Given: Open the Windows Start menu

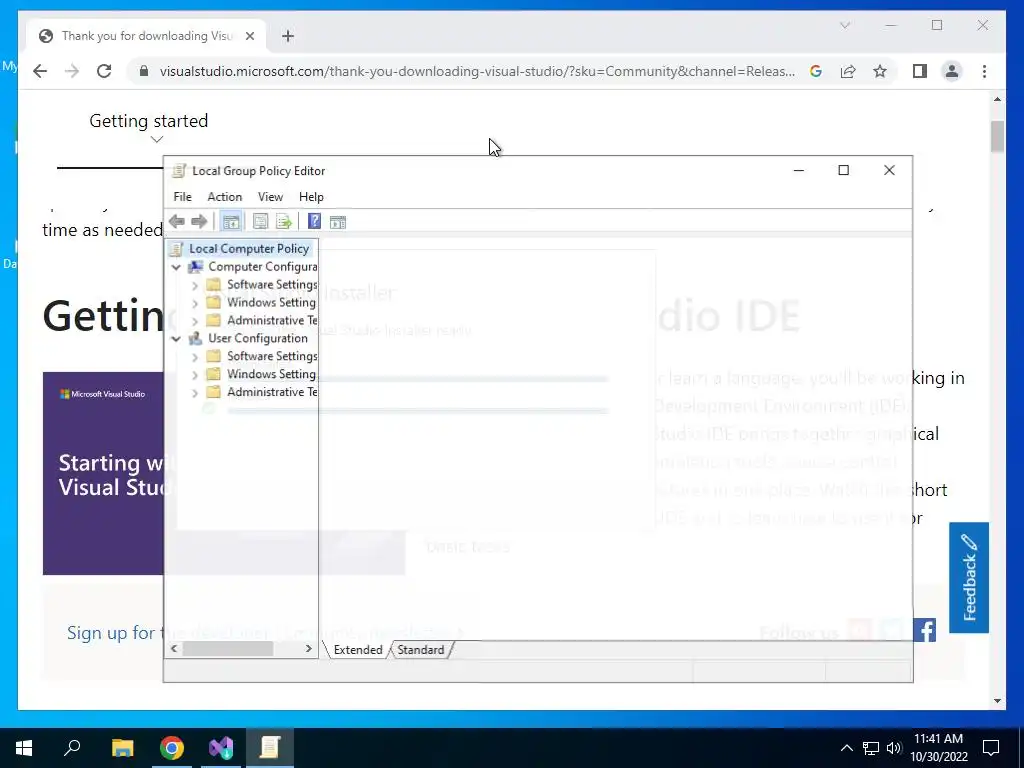Looking at the screenshot, I should (24, 748).
